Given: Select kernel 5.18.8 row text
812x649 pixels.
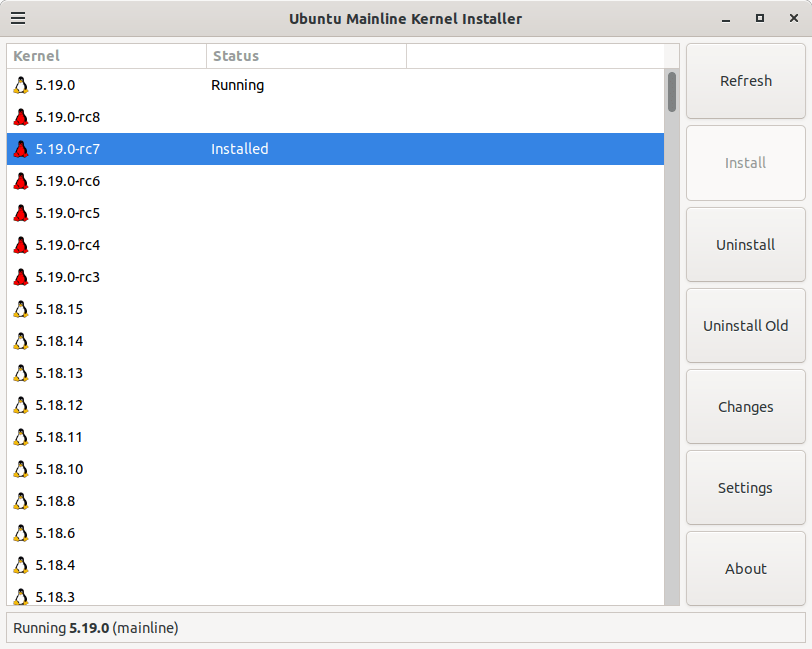Looking at the screenshot, I should [x=55, y=501].
